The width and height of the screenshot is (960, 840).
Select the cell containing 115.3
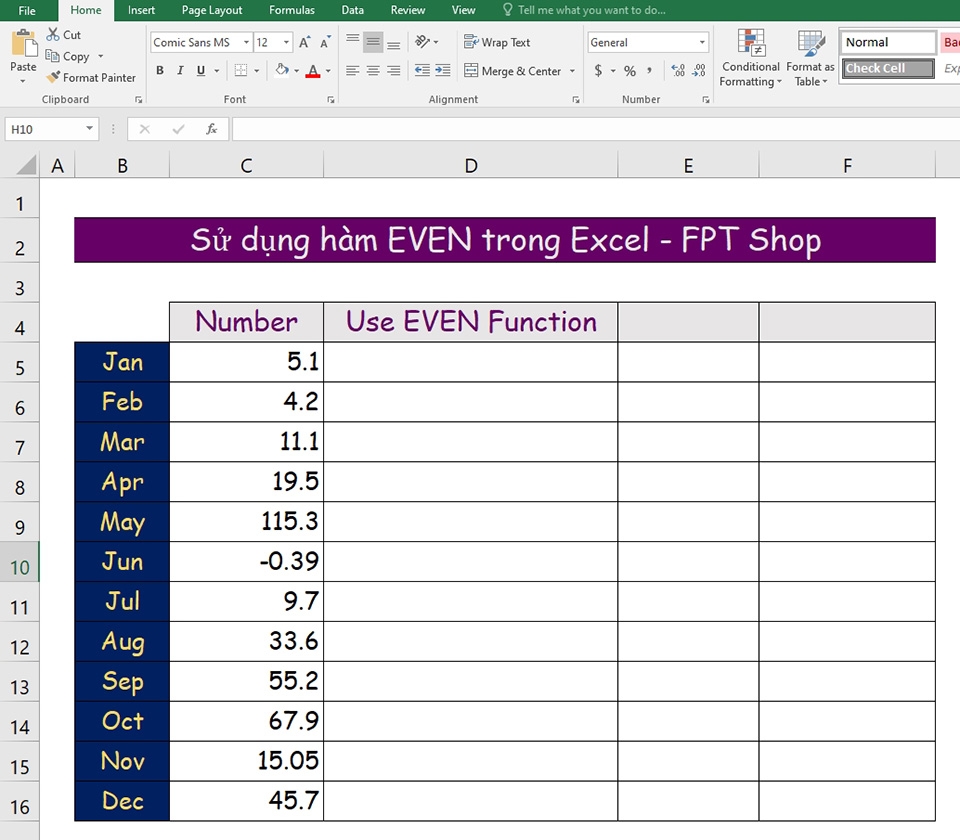(x=246, y=522)
